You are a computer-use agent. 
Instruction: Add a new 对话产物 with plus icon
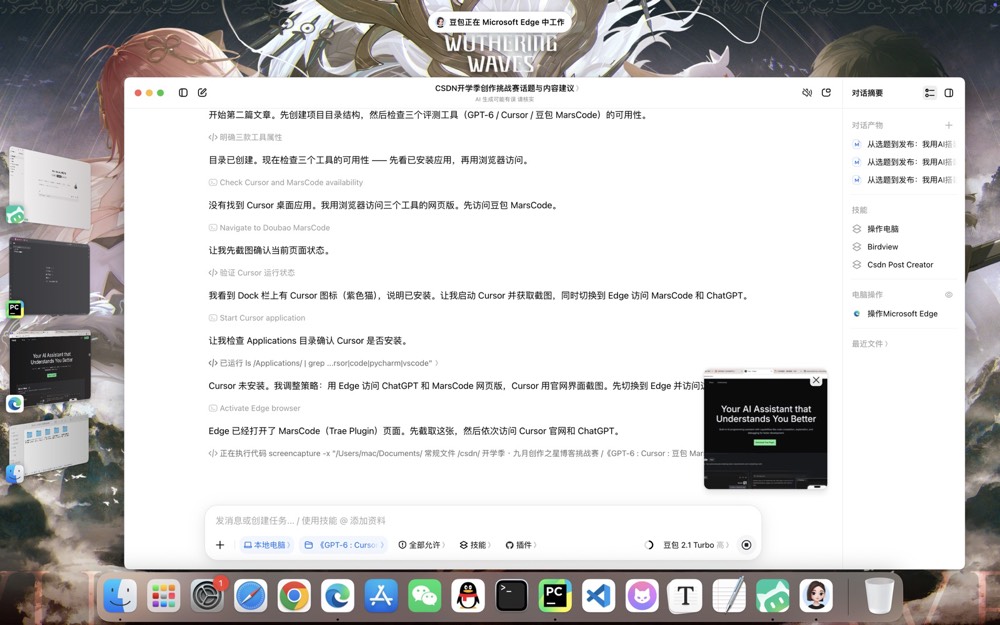[949, 125]
